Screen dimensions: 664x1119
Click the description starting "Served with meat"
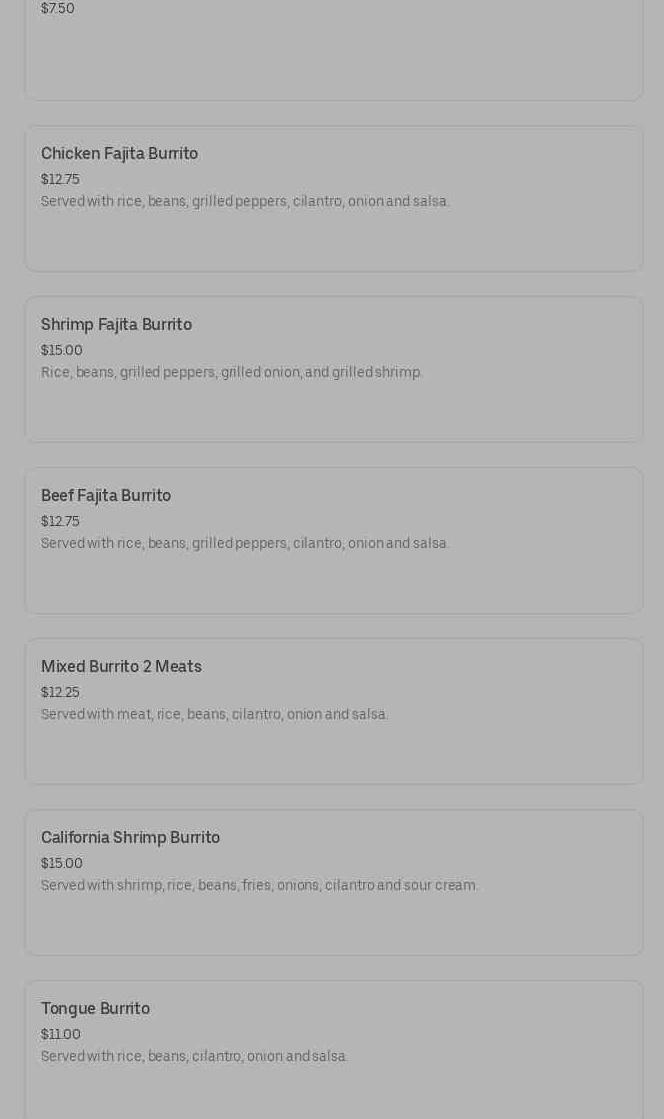click(214, 715)
